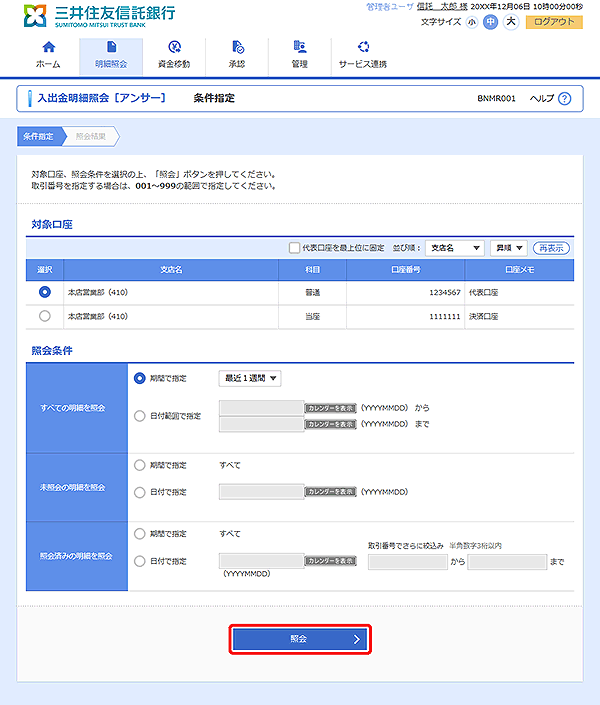The image size is (600, 705).
Task: Click 再表示 button
Action: pyautogui.click(x=551, y=248)
